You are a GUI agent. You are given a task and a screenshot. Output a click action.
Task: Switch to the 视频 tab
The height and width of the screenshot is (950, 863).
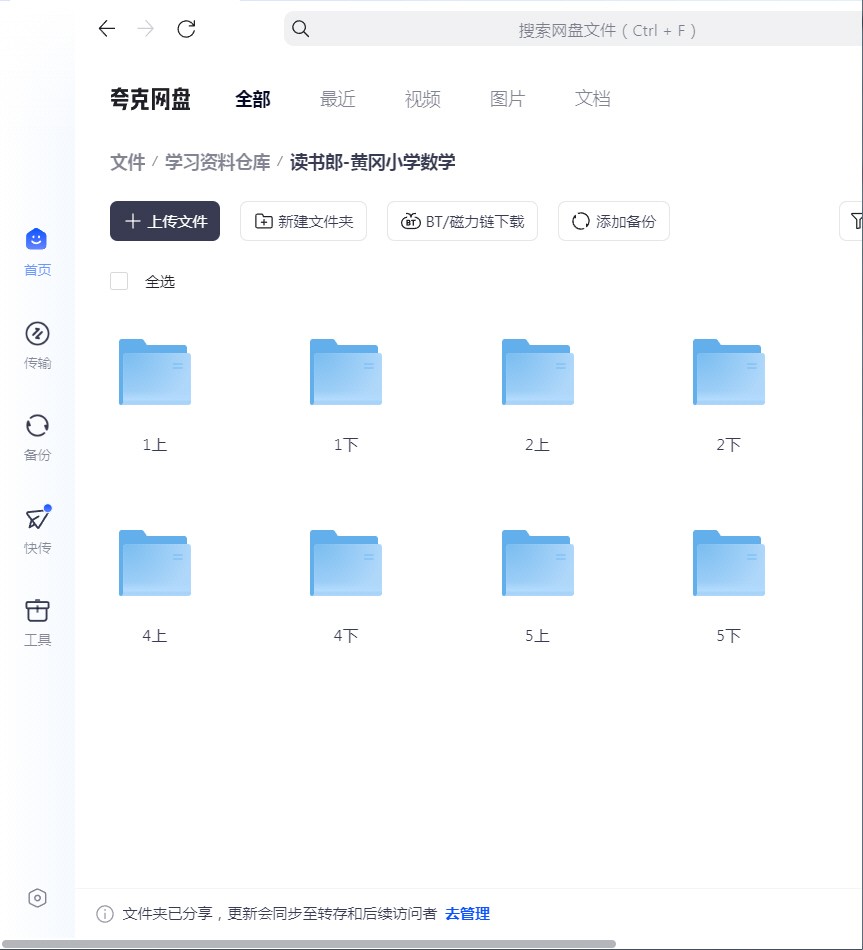pyautogui.click(x=422, y=99)
